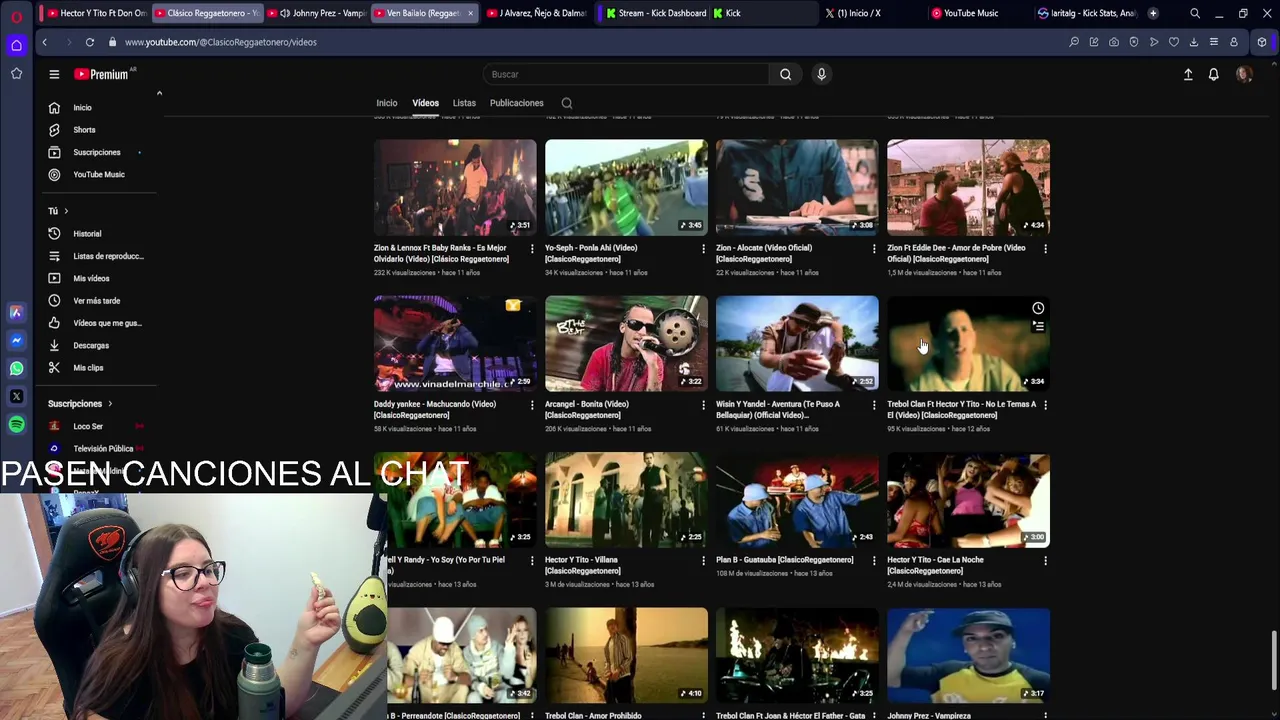Click the Buscar search input field
The image size is (1280, 720).
[x=625, y=74]
